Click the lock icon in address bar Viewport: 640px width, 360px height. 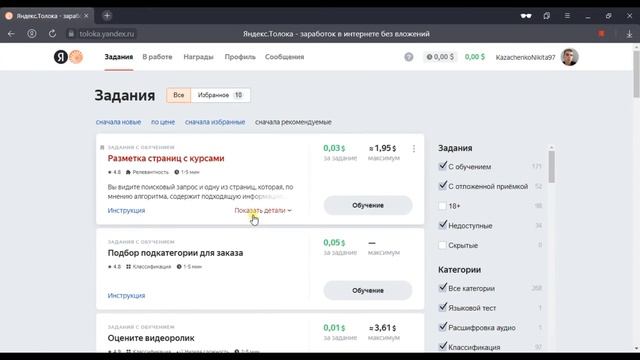click(71, 34)
